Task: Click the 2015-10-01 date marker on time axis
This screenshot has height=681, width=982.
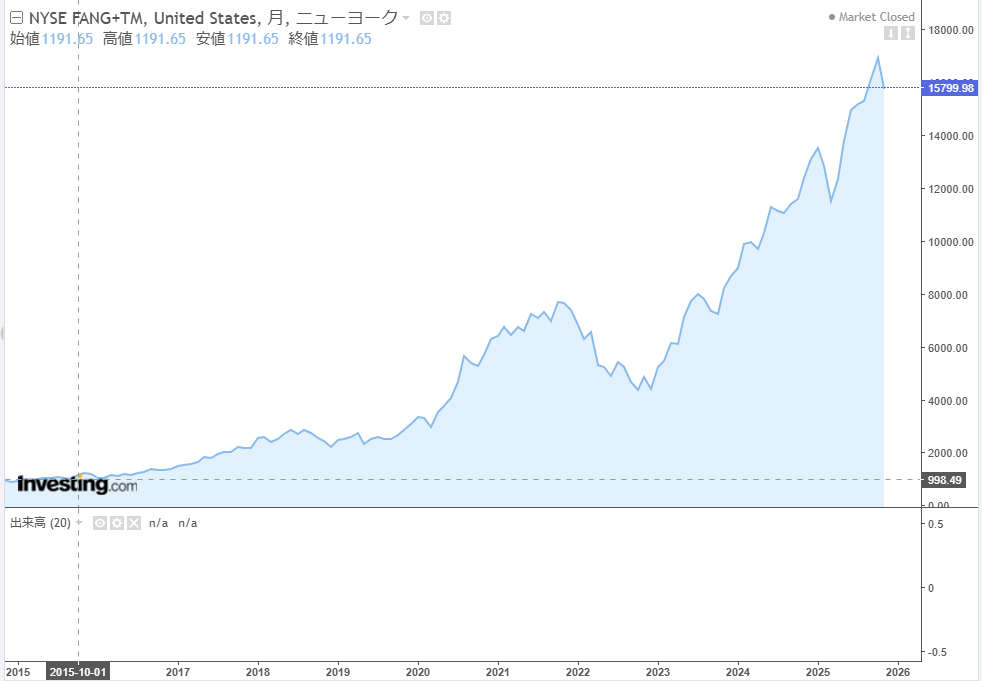Action: pyautogui.click(x=78, y=671)
